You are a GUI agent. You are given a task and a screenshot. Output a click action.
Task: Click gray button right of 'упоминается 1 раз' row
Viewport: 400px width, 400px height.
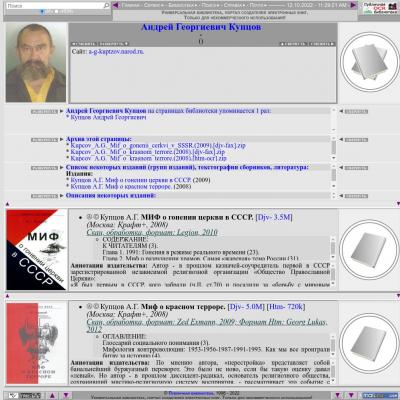356,111
